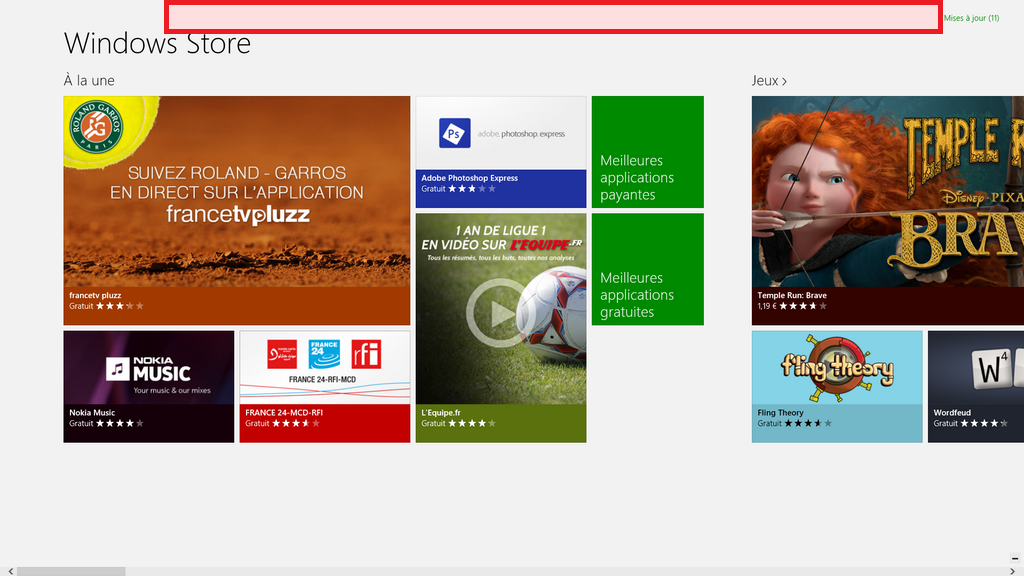Screen dimensions: 1024x576
Task: Select the Fling Theory title text
Action: click(x=780, y=413)
